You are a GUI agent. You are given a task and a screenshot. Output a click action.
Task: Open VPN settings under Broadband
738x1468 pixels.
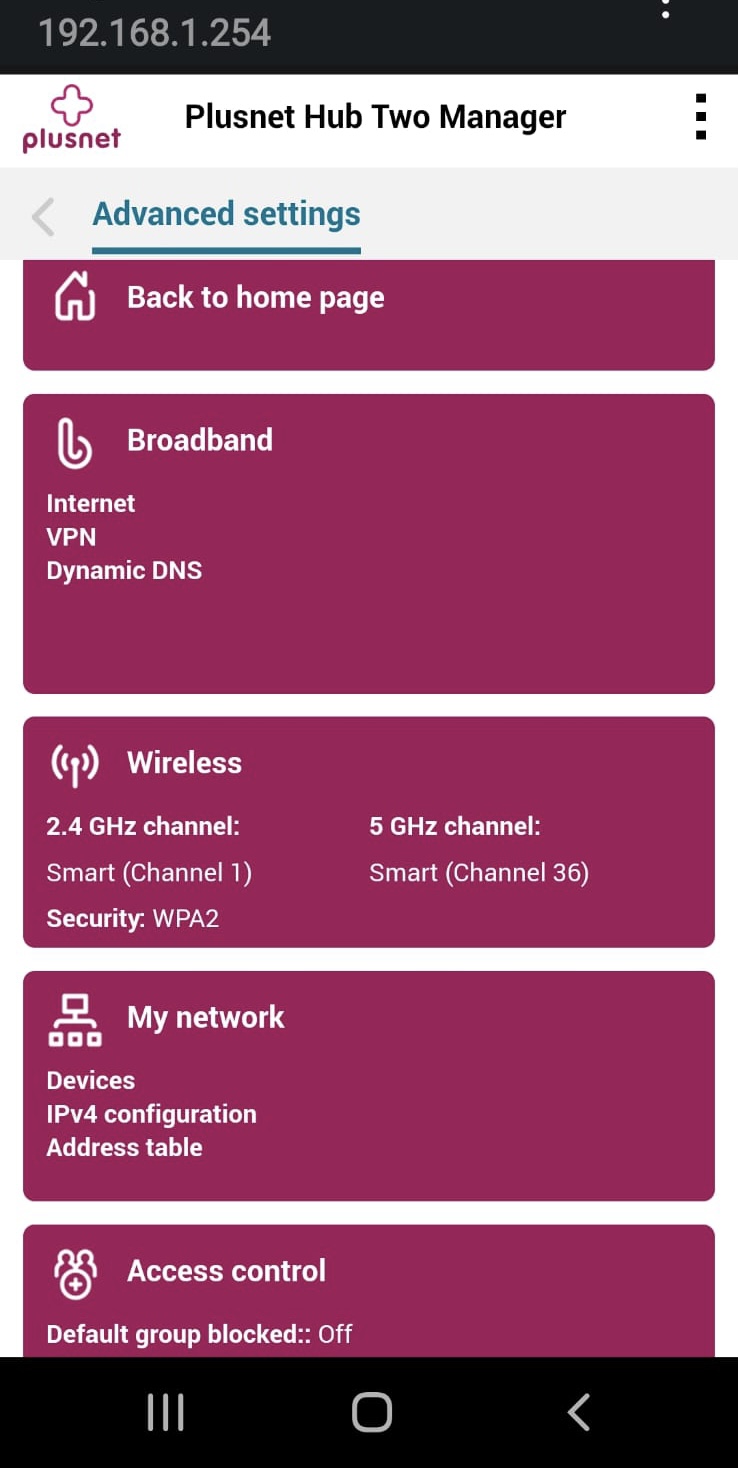point(71,537)
